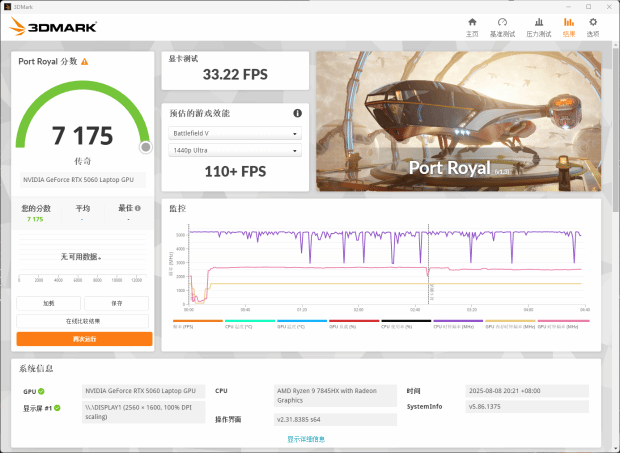Expand 显示详细信息 under system info
This screenshot has width=620, height=453.
305,438
